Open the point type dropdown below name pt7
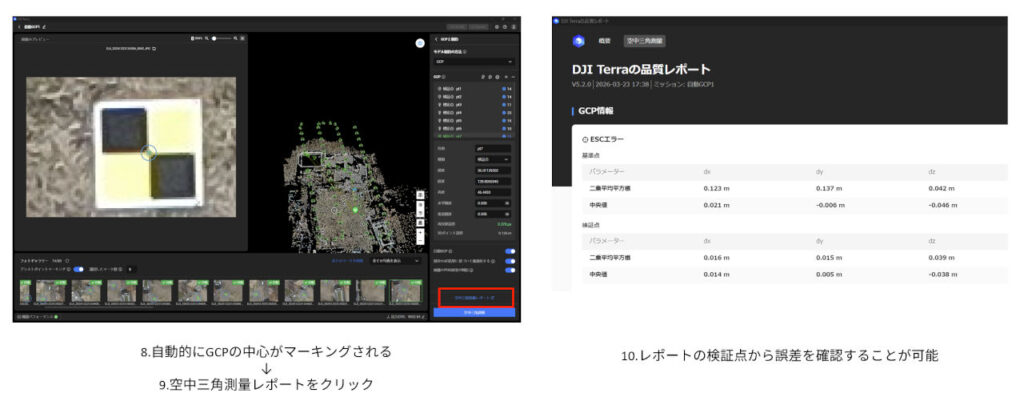1024x397 pixels. tap(492, 159)
